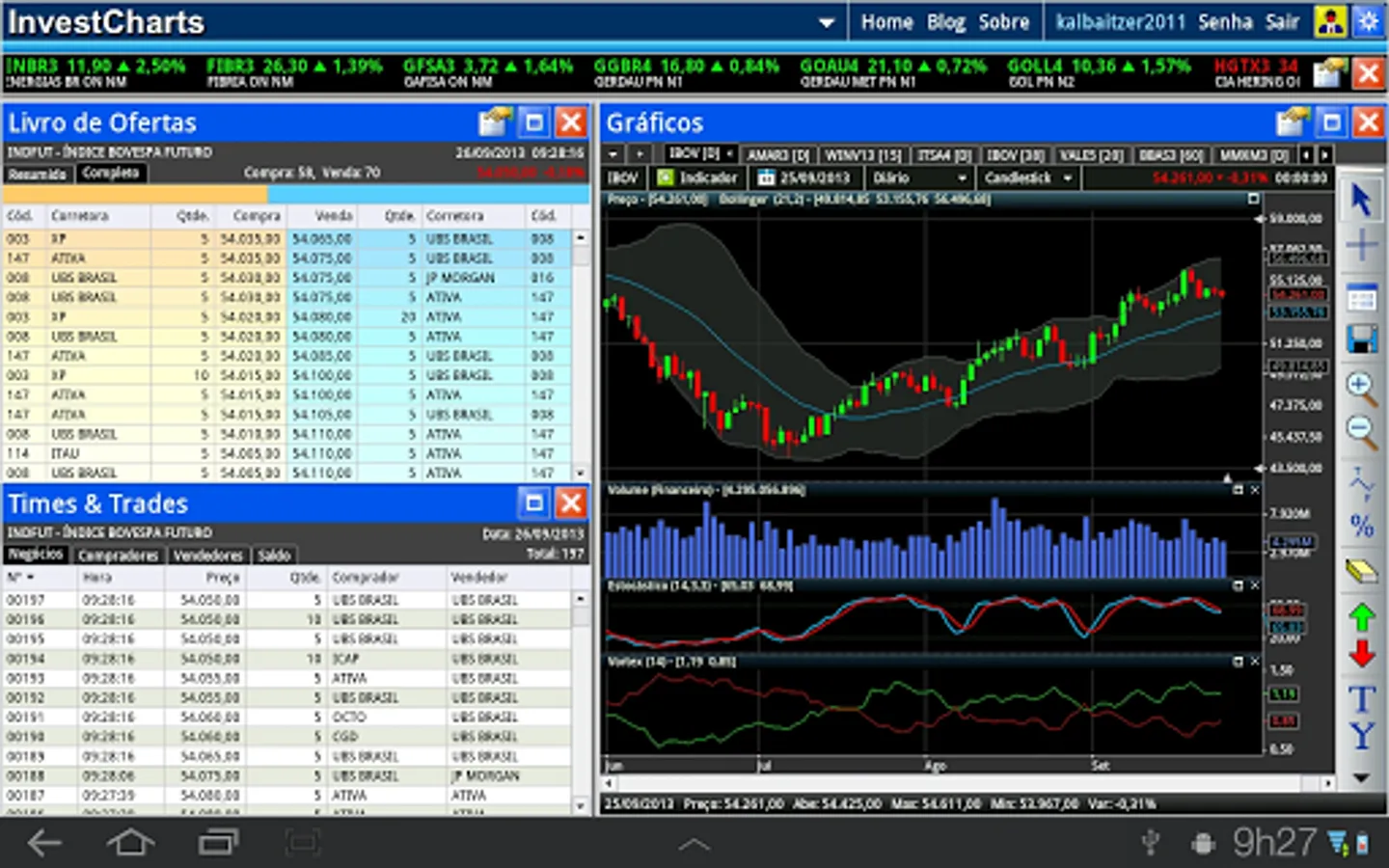This screenshot has width=1389, height=868.
Task: Select the text T tool
Action: pos(1361,698)
